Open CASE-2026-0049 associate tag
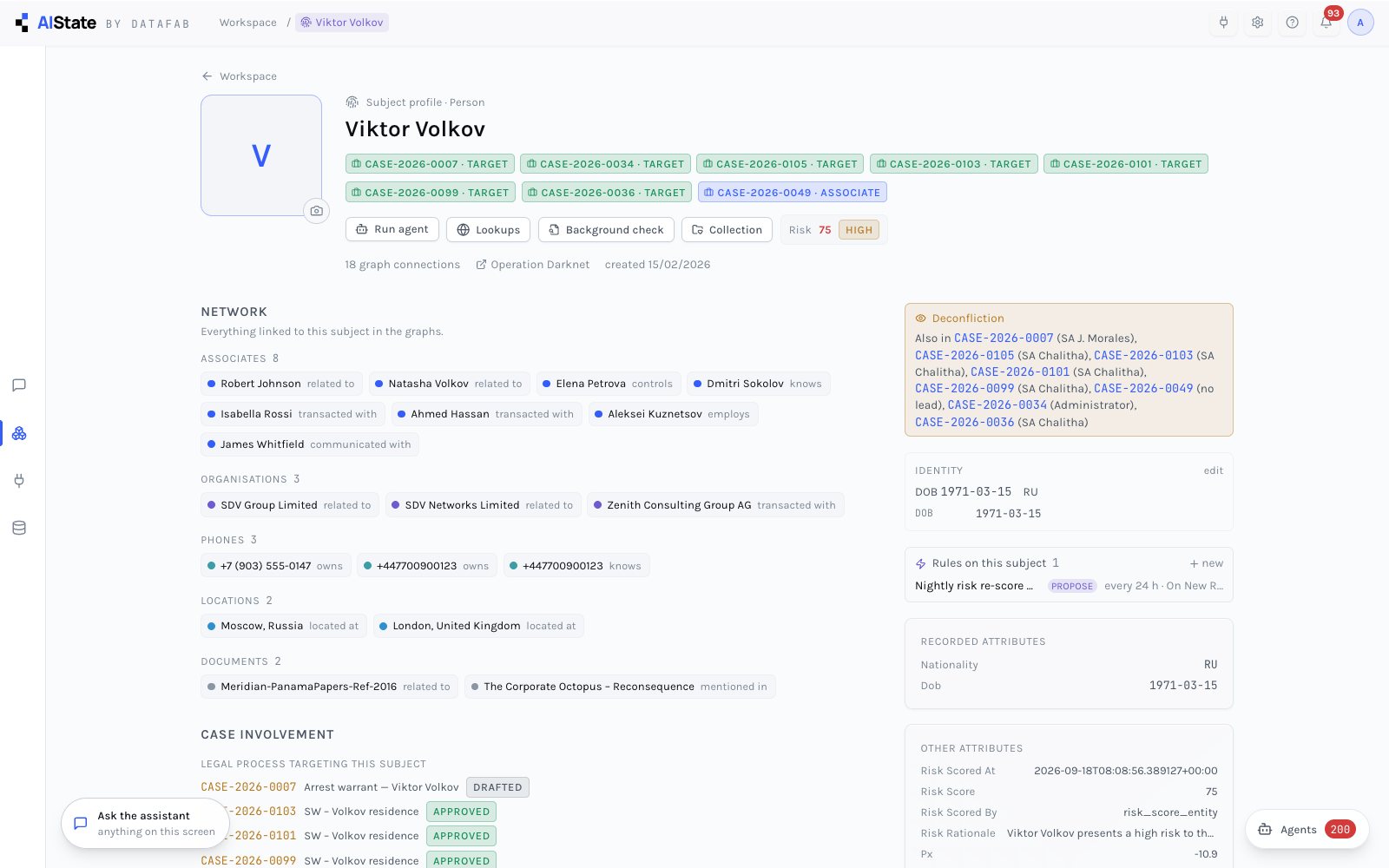 tap(792, 193)
